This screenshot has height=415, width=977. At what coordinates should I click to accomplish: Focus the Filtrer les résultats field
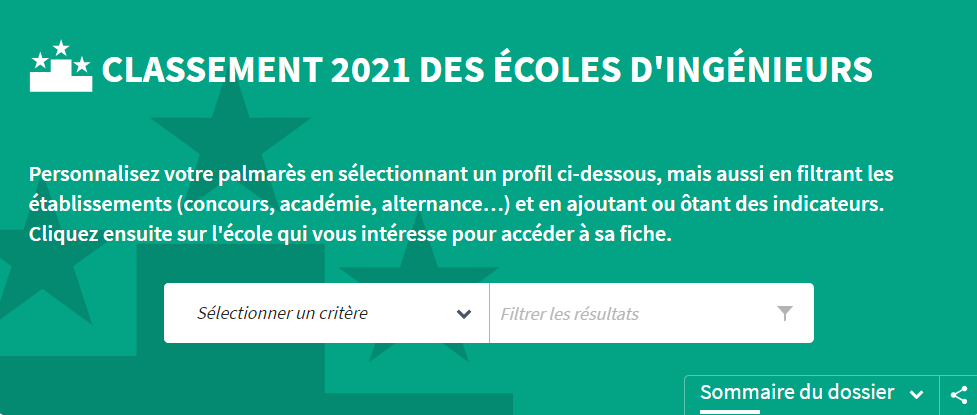tap(651, 313)
